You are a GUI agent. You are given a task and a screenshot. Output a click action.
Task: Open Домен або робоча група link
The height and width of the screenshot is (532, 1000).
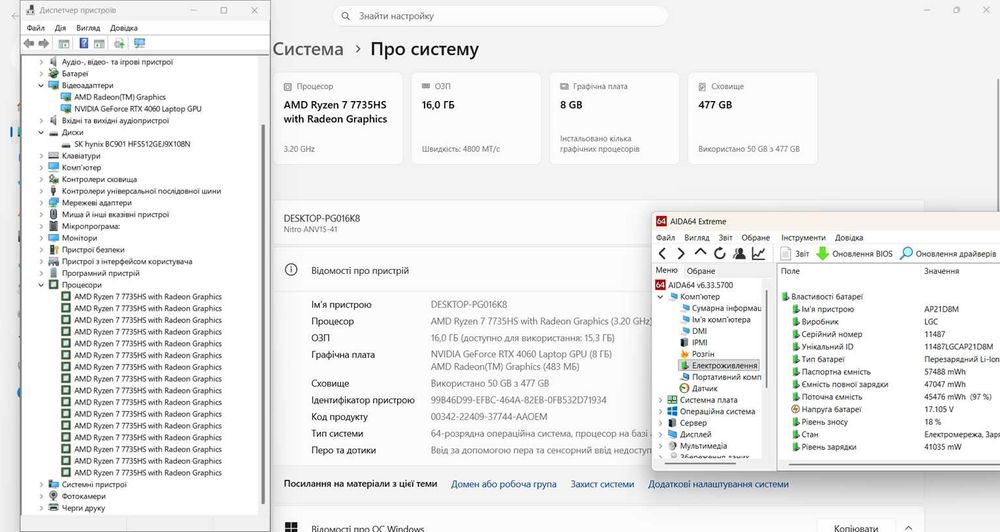504,484
